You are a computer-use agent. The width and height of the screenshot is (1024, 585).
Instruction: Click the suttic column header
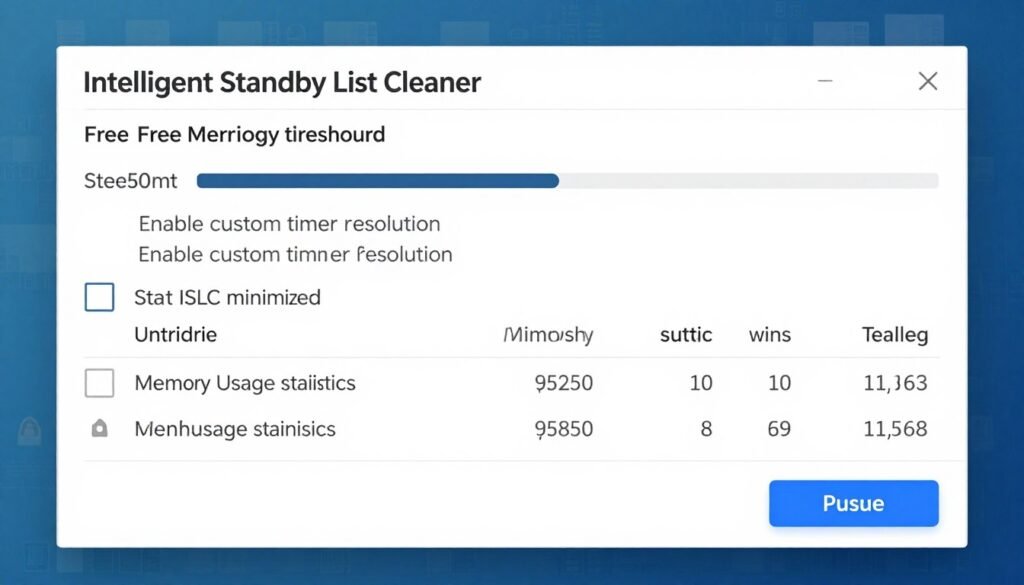[686, 335]
